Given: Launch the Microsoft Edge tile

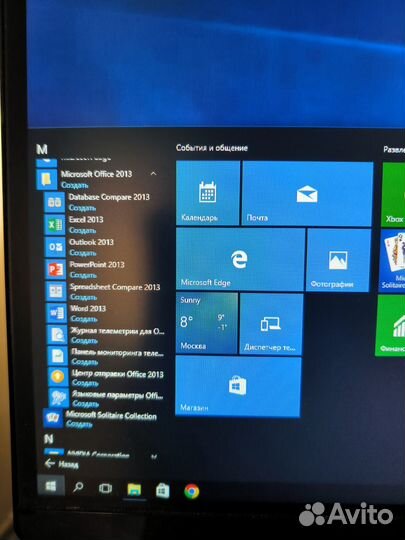Looking at the screenshot, I should tap(240, 259).
